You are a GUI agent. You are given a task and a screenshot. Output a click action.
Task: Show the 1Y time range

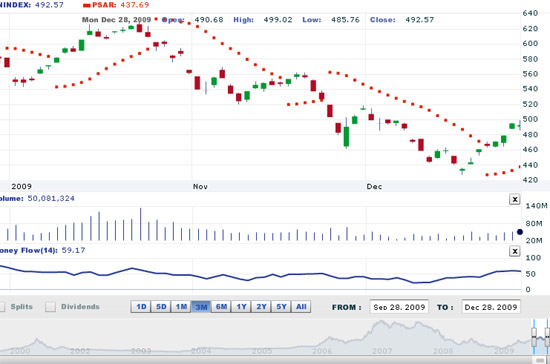(x=241, y=307)
